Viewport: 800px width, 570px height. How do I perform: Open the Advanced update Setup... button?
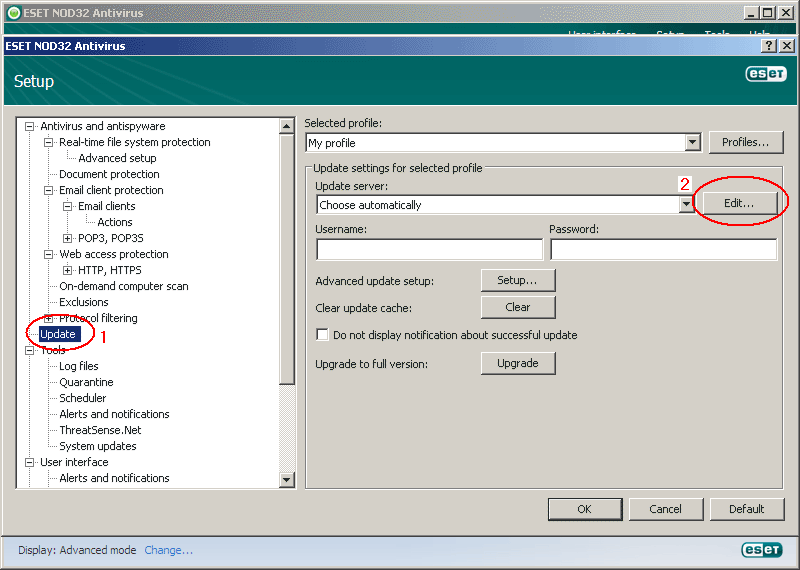[518, 280]
